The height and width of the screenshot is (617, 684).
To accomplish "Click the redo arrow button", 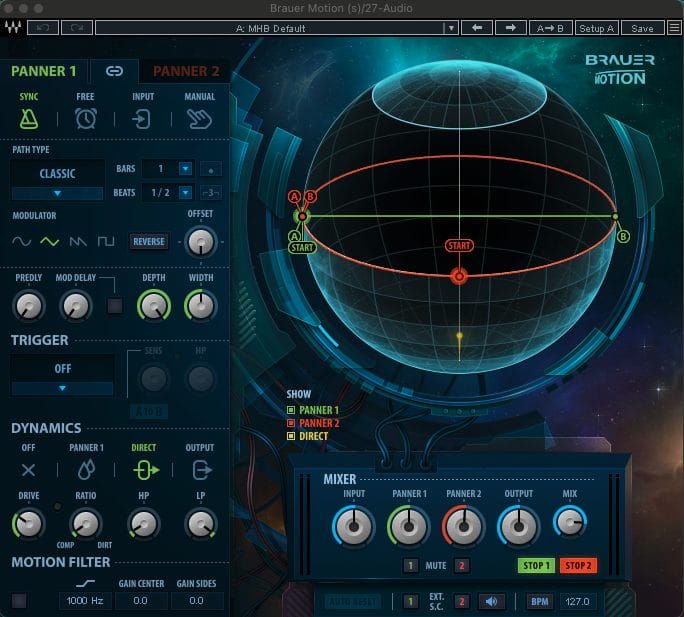I will click(77, 28).
